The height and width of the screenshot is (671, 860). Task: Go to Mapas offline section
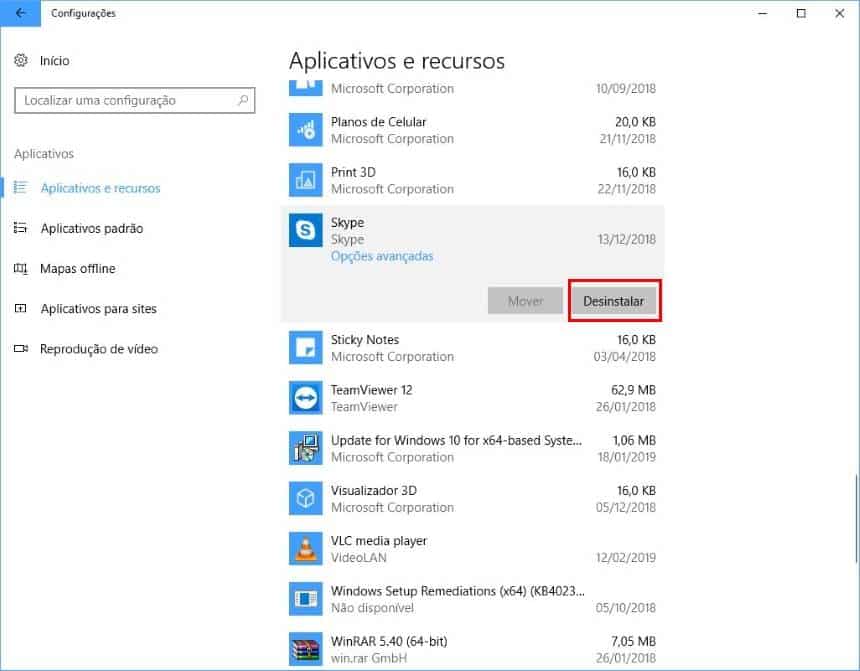pos(77,268)
